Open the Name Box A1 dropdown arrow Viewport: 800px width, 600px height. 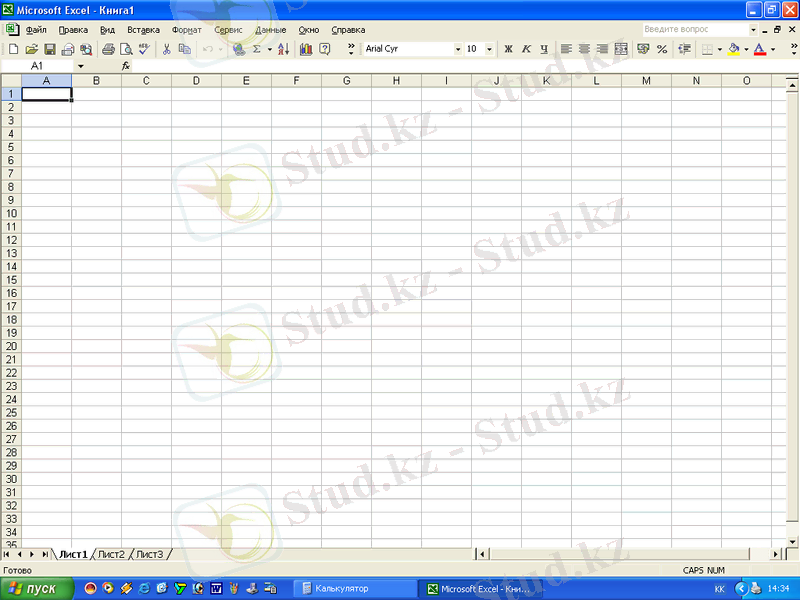81,66
